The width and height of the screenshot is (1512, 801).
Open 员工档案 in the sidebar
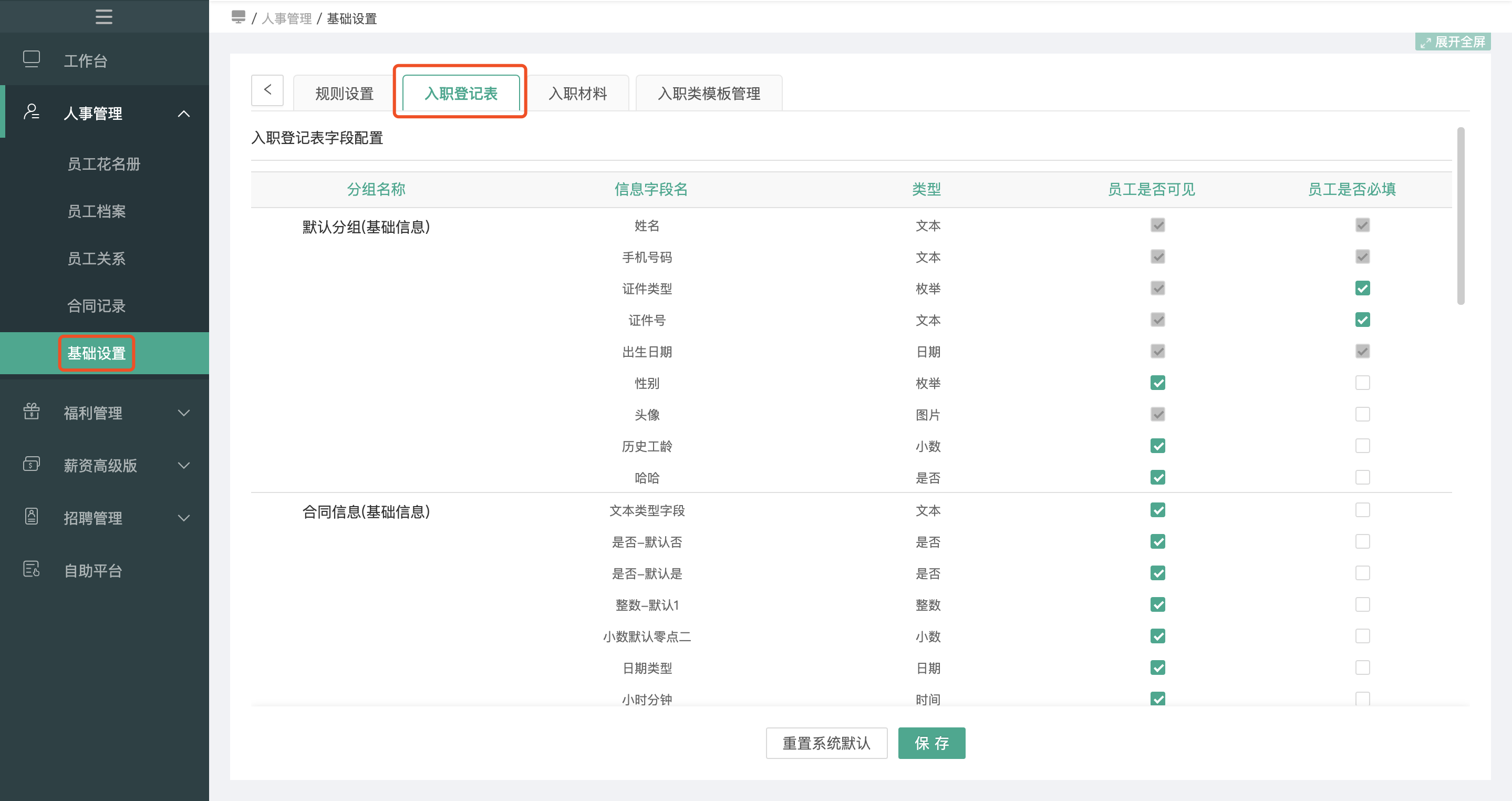tap(96, 211)
